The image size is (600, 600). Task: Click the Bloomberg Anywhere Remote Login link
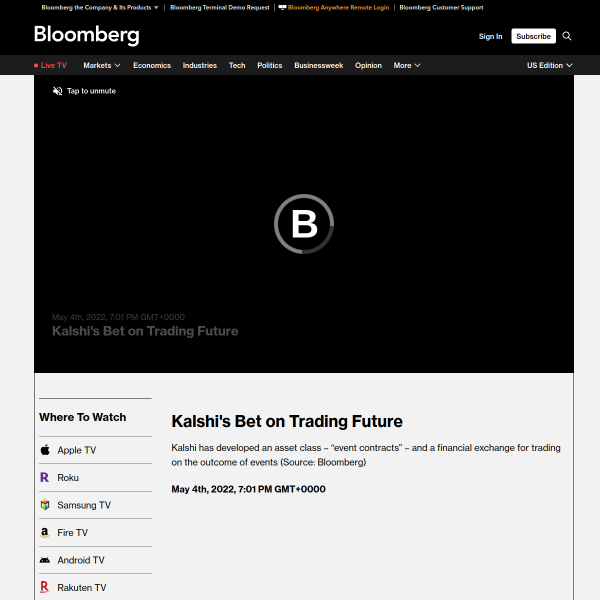(333, 7)
